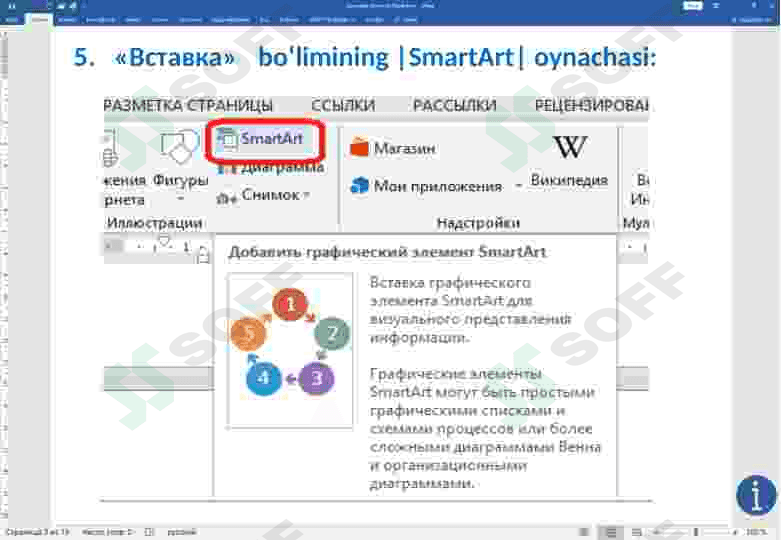
Task: Click the Надстройки group label
Action: [x=478, y=223]
